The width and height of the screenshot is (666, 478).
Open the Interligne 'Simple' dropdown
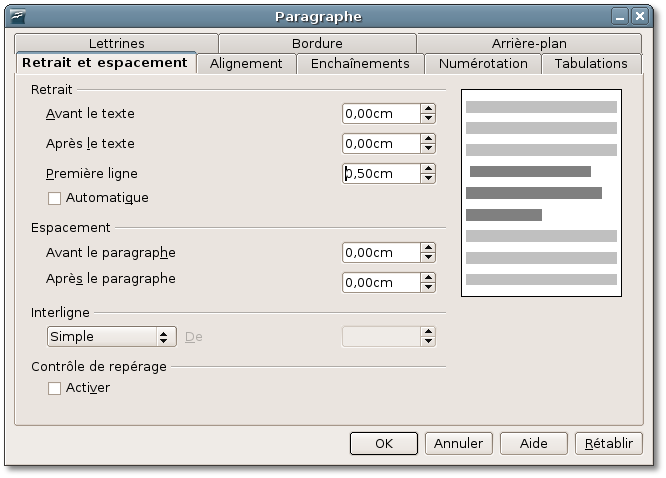(x=111, y=337)
